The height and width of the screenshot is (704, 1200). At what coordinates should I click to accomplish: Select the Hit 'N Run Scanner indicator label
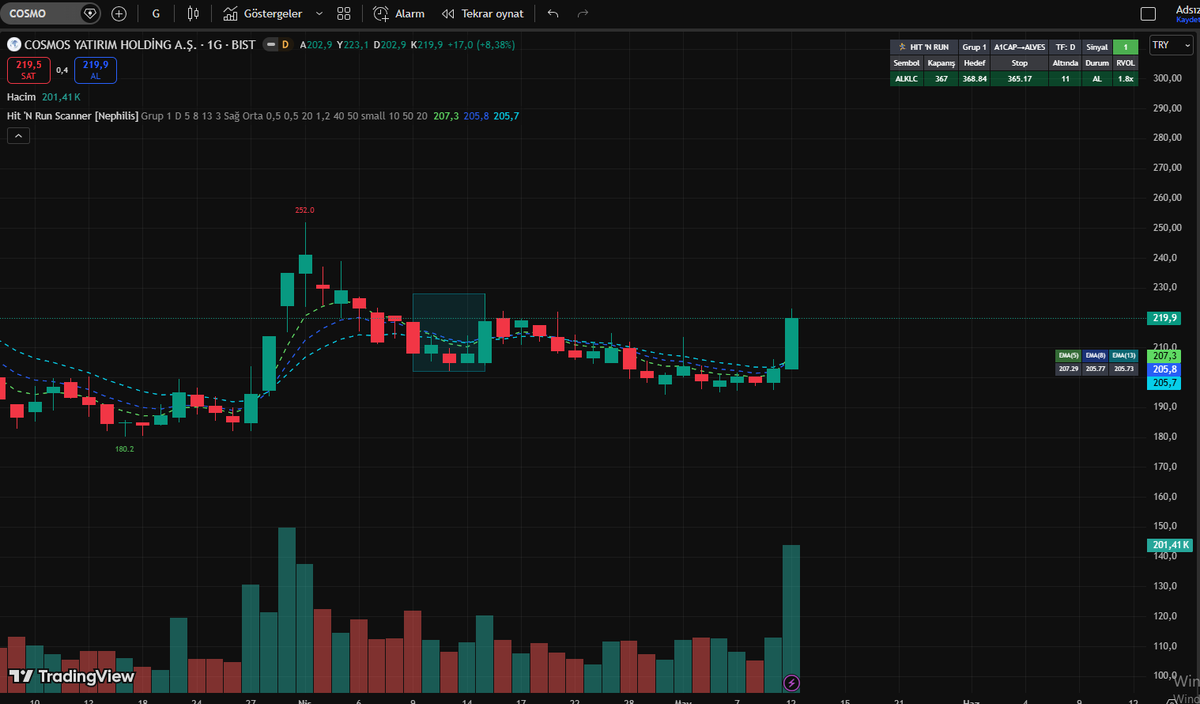click(72, 116)
